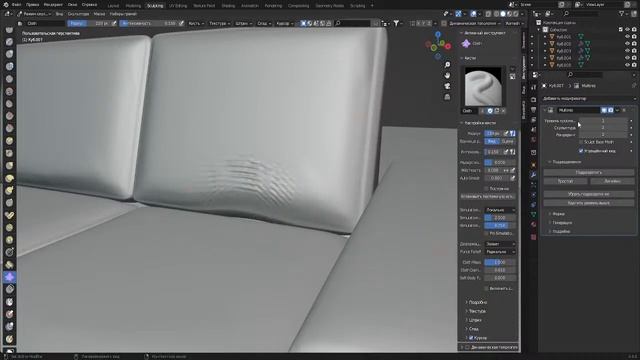The image size is (640, 360).
Task: Open the Active Tool properties tab
Action: click(533, 87)
